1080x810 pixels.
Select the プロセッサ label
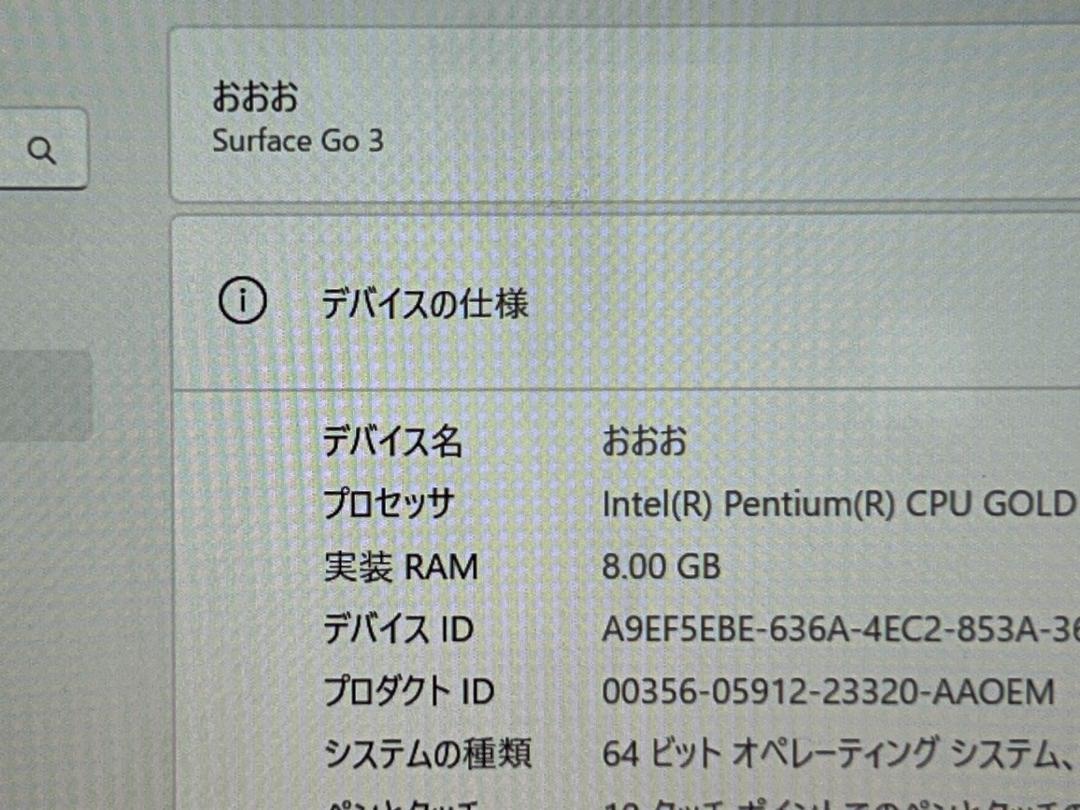coord(389,503)
